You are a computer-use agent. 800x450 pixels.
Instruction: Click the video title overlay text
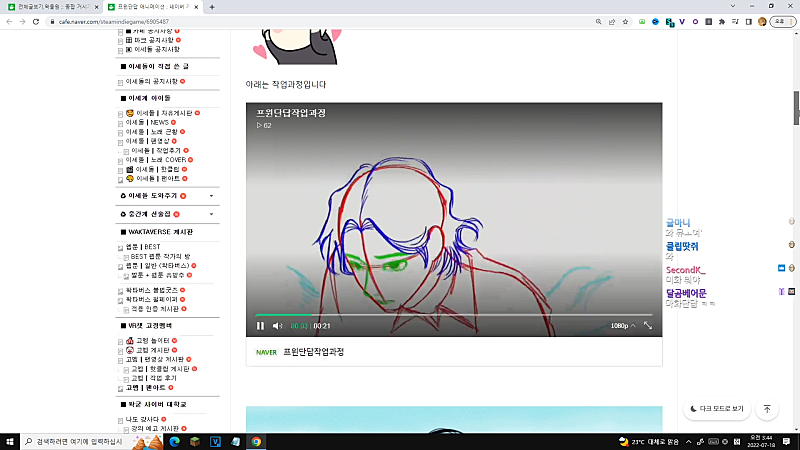pos(291,113)
